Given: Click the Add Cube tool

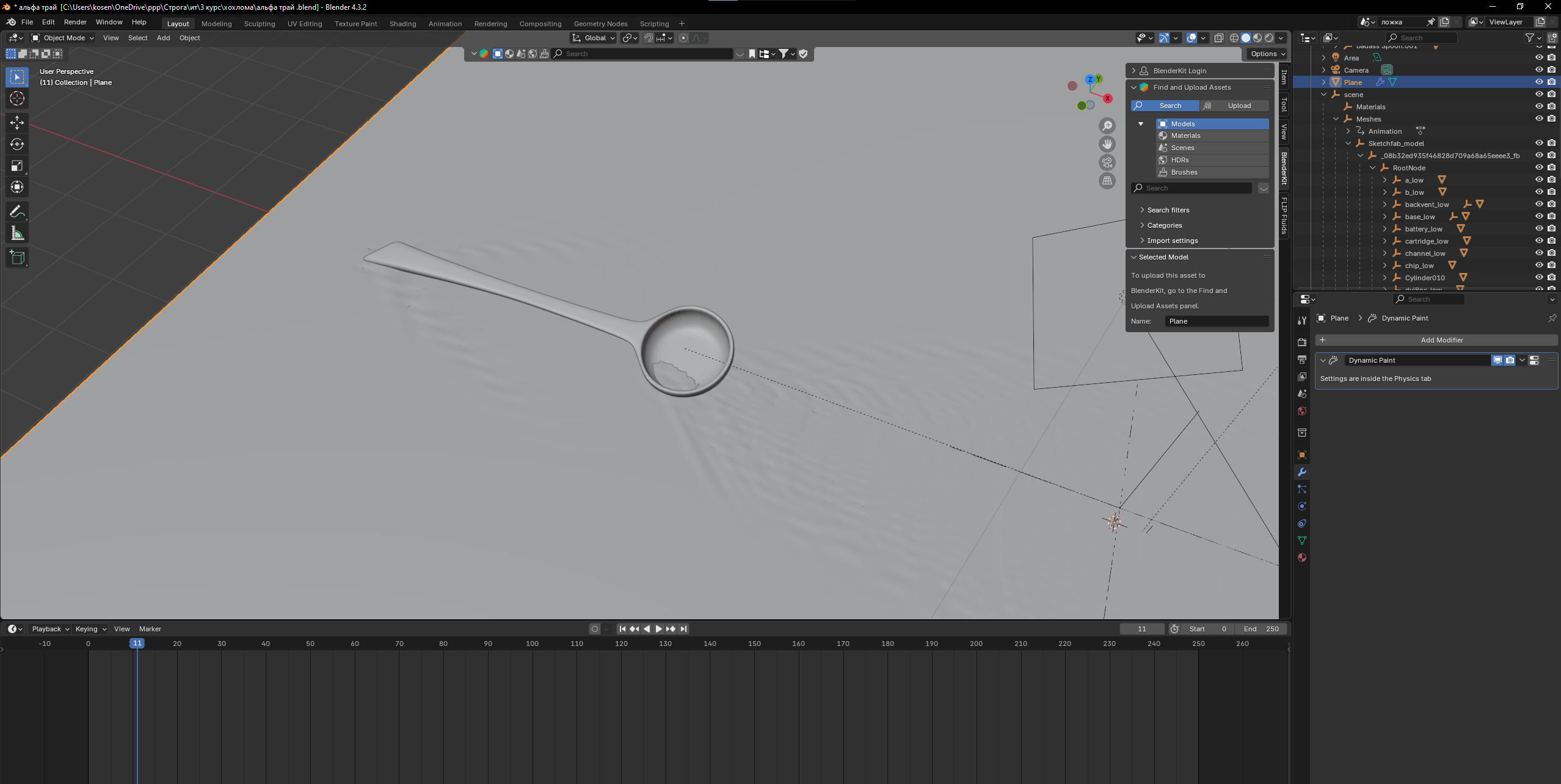Looking at the screenshot, I should coord(16,258).
